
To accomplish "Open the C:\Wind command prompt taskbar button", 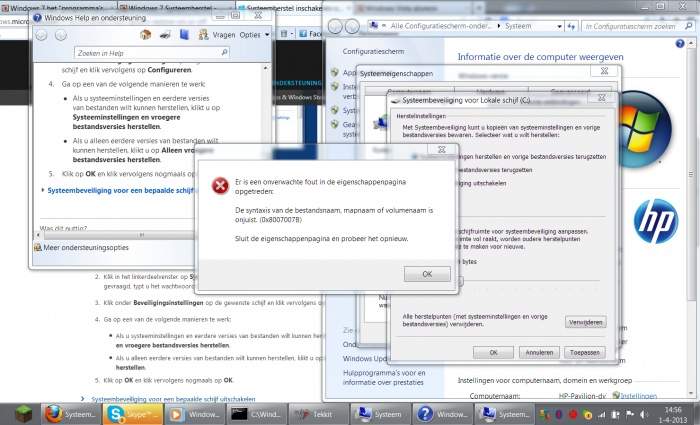I will pos(256,414).
